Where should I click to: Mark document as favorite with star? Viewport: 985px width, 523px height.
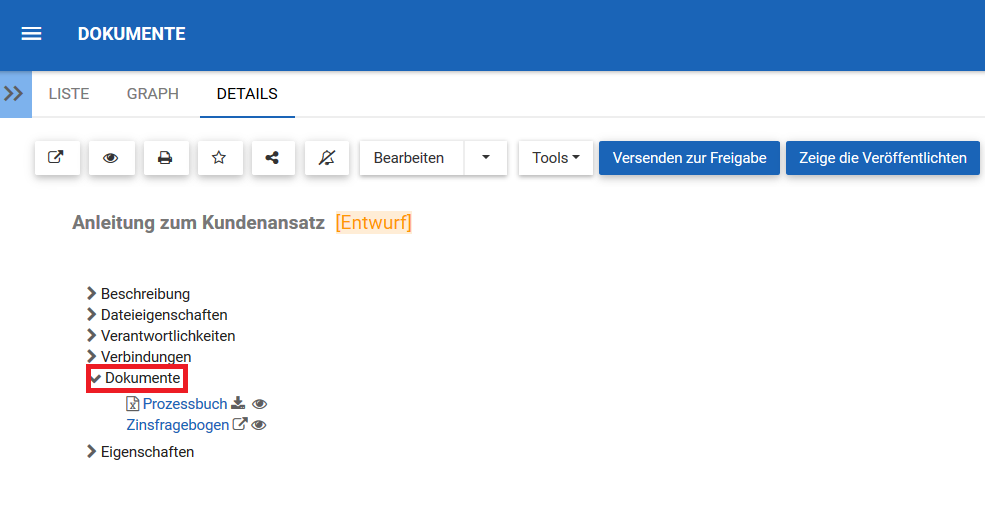[x=219, y=158]
